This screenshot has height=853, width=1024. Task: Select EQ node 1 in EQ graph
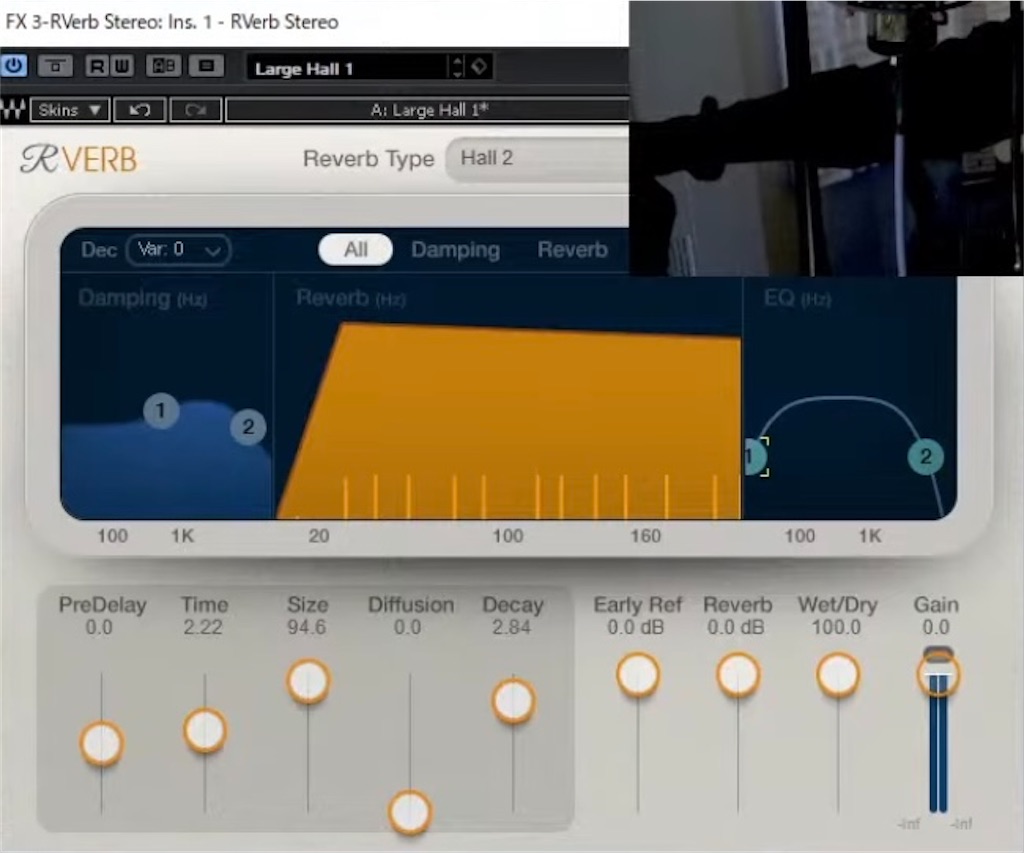[x=755, y=457]
